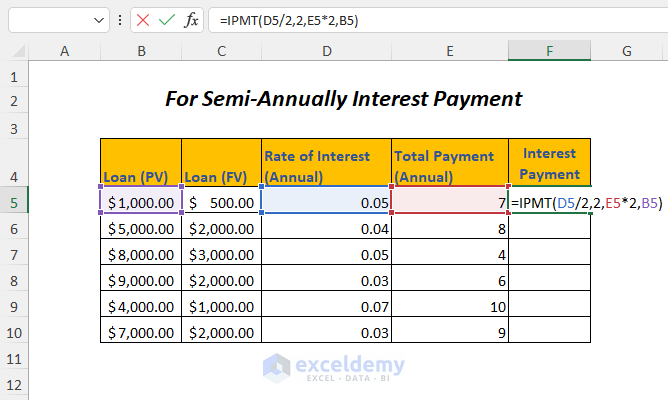Image resolution: width=668 pixels, height=400 pixels.
Task: Click inside the formula bar text
Action: point(400,20)
